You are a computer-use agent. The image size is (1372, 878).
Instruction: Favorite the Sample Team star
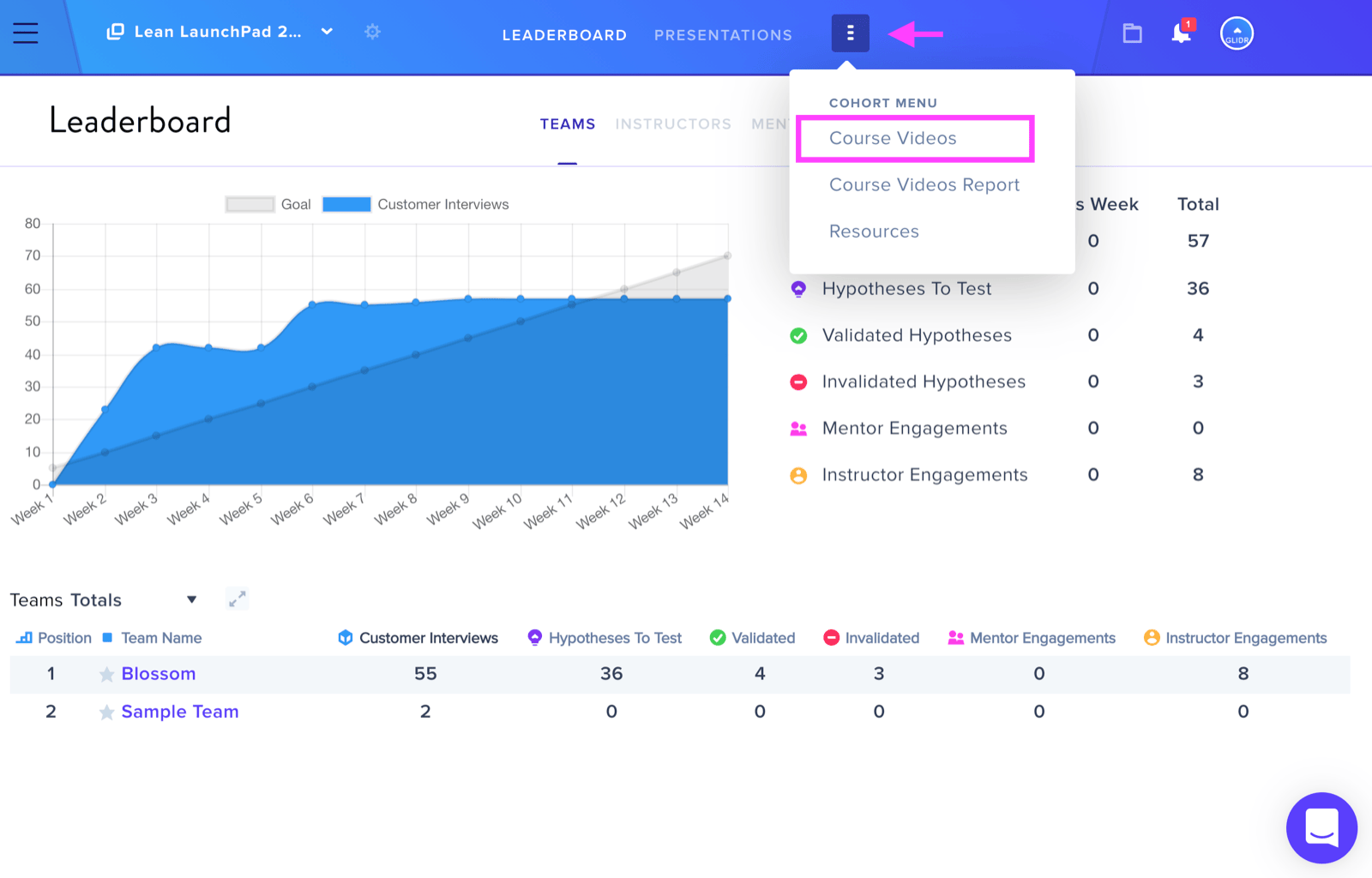click(x=106, y=713)
